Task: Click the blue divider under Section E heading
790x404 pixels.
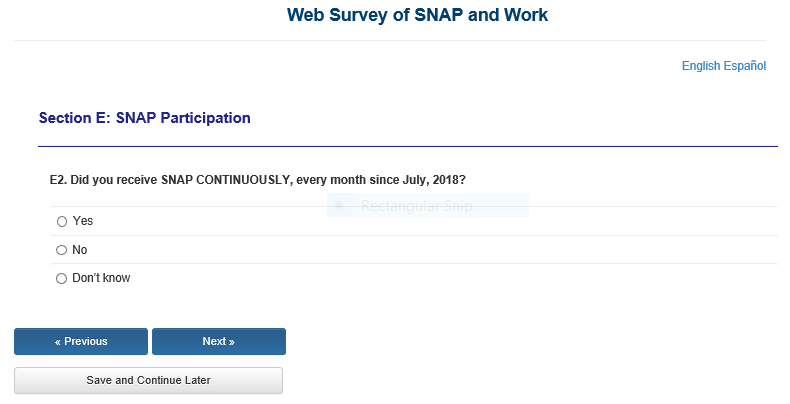Action: pos(408,146)
